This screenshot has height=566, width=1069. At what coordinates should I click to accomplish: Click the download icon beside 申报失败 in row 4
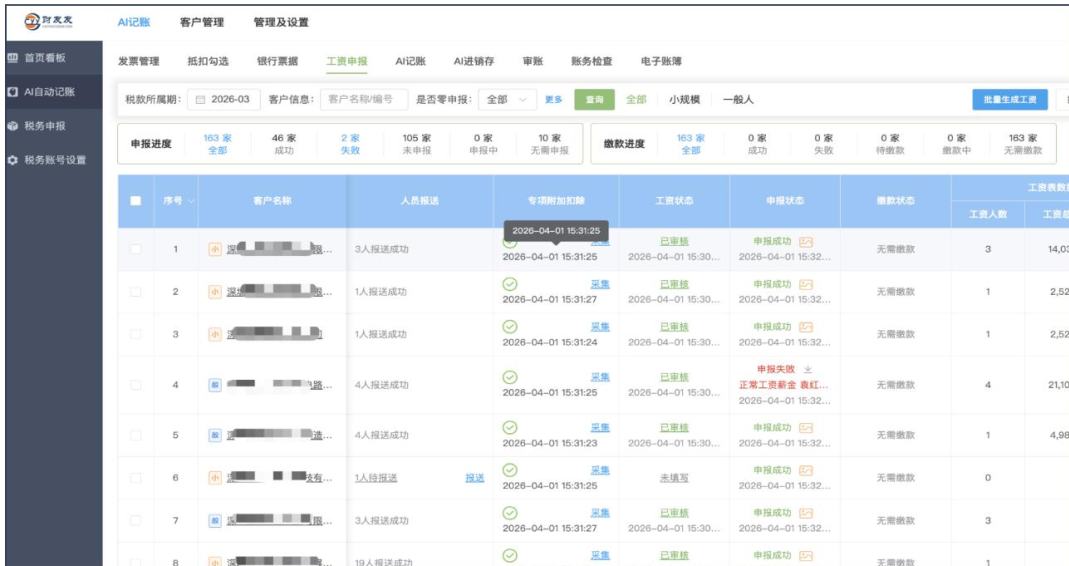(x=808, y=369)
